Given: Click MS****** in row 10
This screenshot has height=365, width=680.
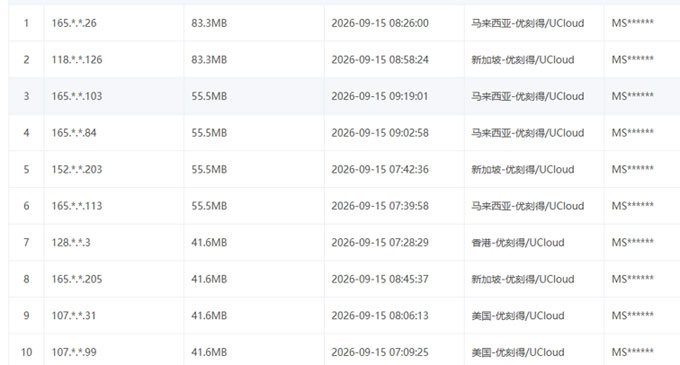Looking at the screenshot, I should [633, 352].
